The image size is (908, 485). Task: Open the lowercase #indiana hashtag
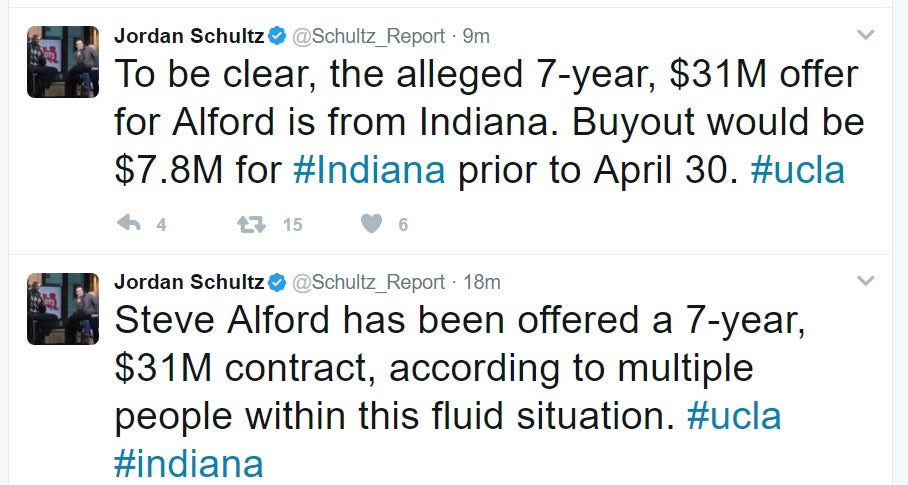click(189, 463)
